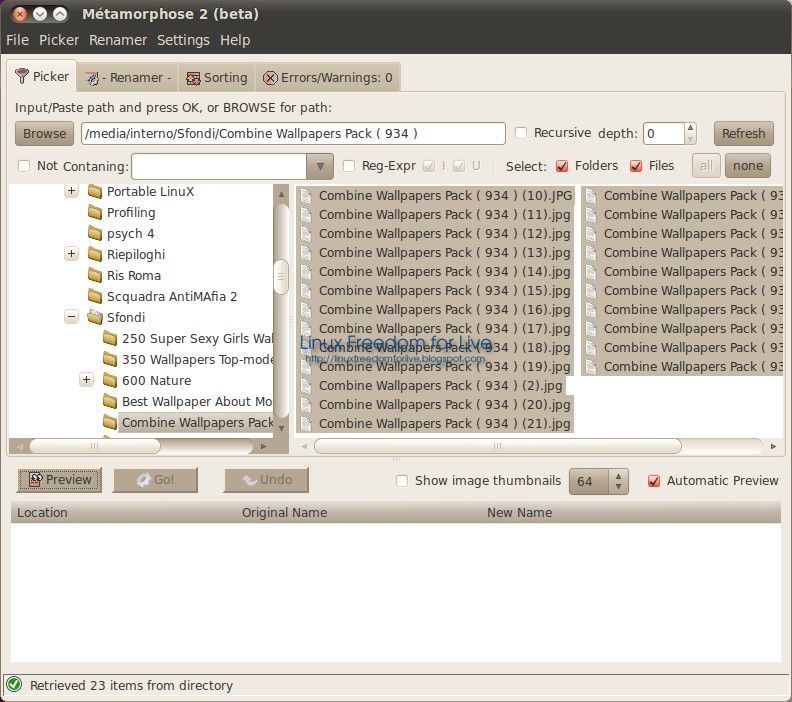The width and height of the screenshot is (792, 702).
Task: Click the folder icon beside Ris Roma
Action: (x=94, y=275)
